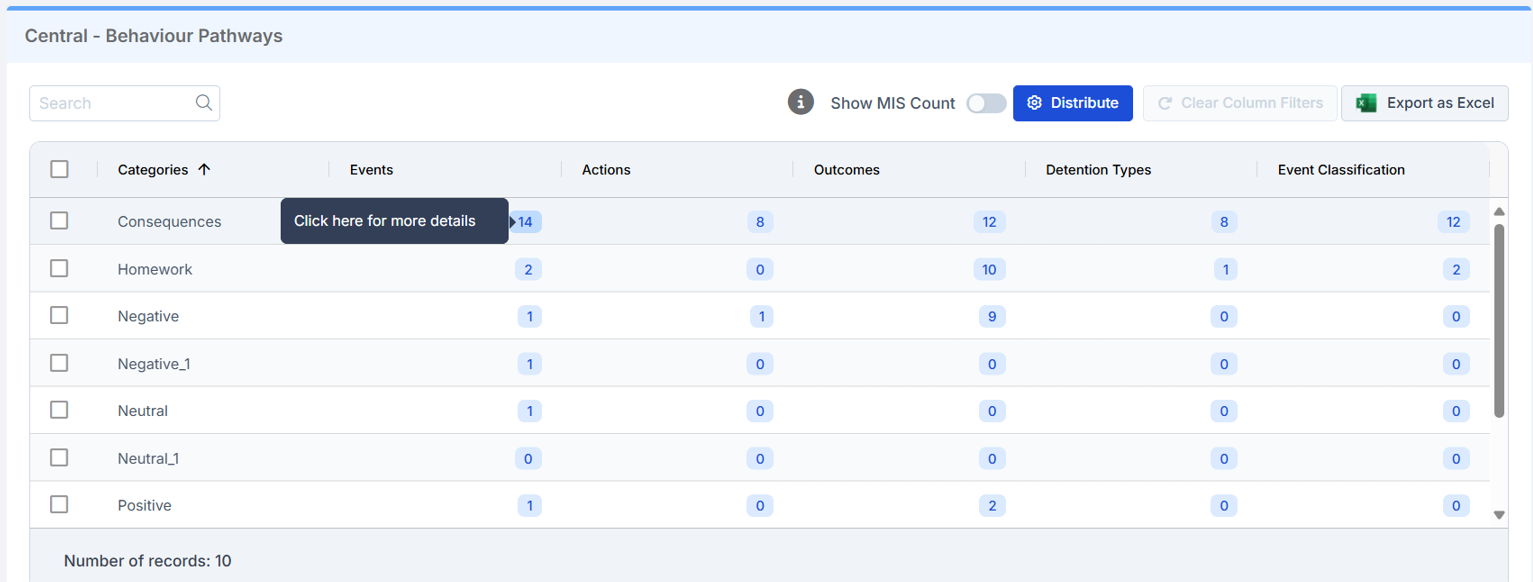This screenshot has width=1533, height=582.
Task: Select the Consequences row checkbox
Action: (59, 221)
